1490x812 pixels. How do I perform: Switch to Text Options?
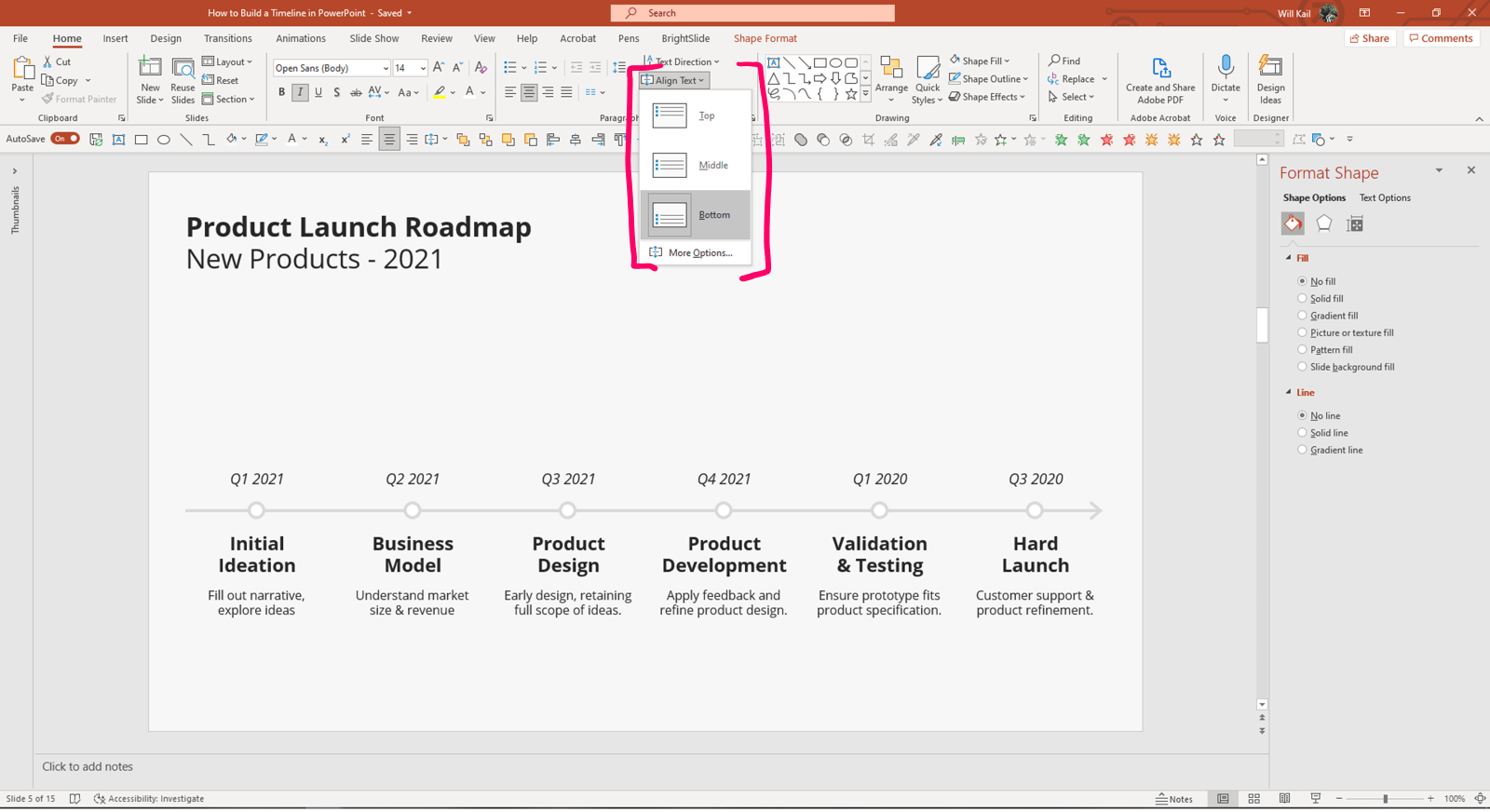coord(1385,197)
